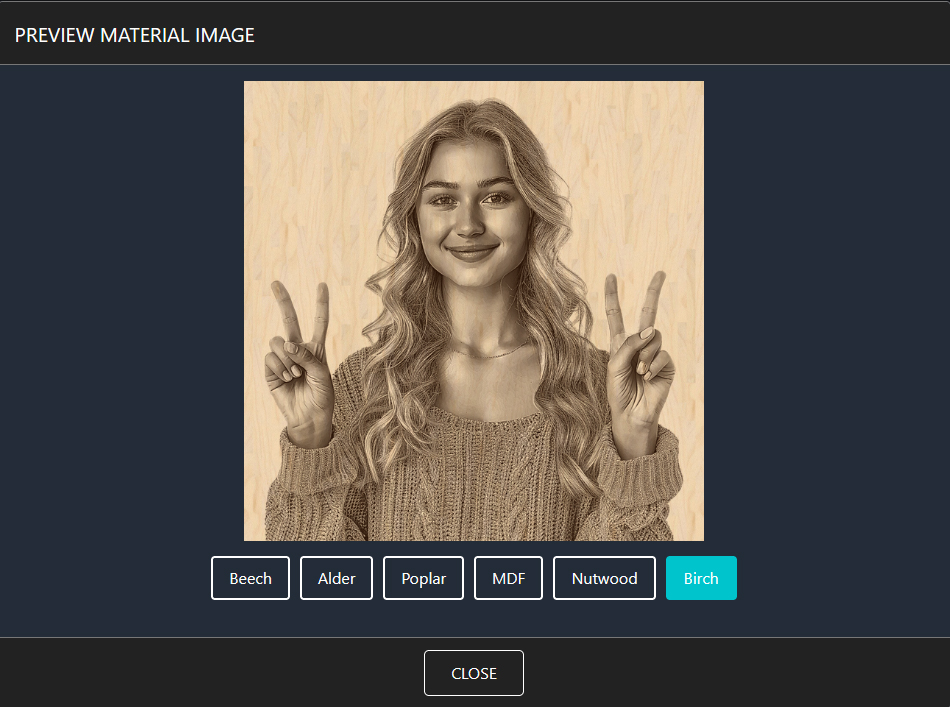Viewport: 950px width, 707px height.
Task: Click the engraved portrait preview image
Action: 473,310
